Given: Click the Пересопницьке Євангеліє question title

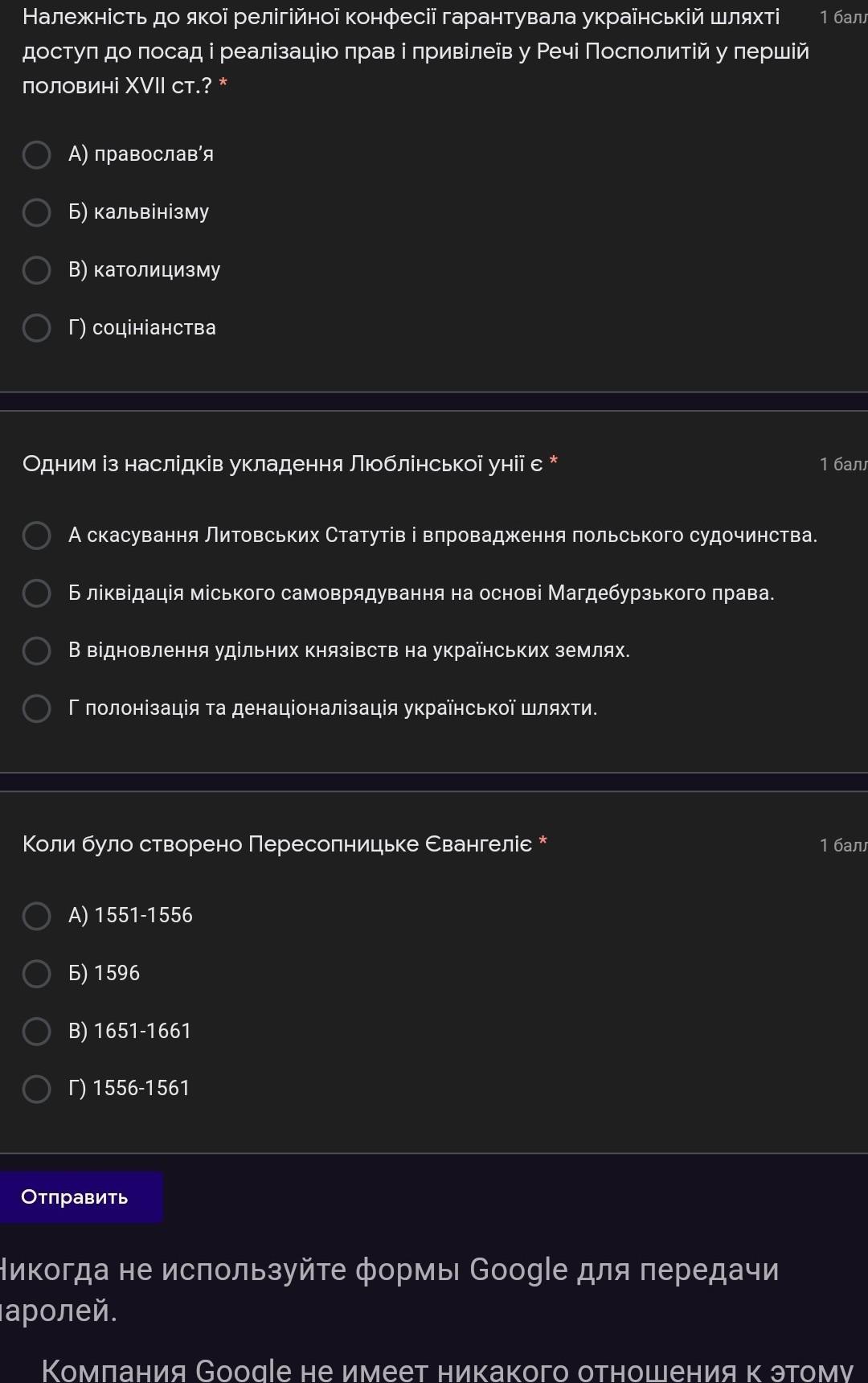Looking at the screenshot, I should coord(277,844).
